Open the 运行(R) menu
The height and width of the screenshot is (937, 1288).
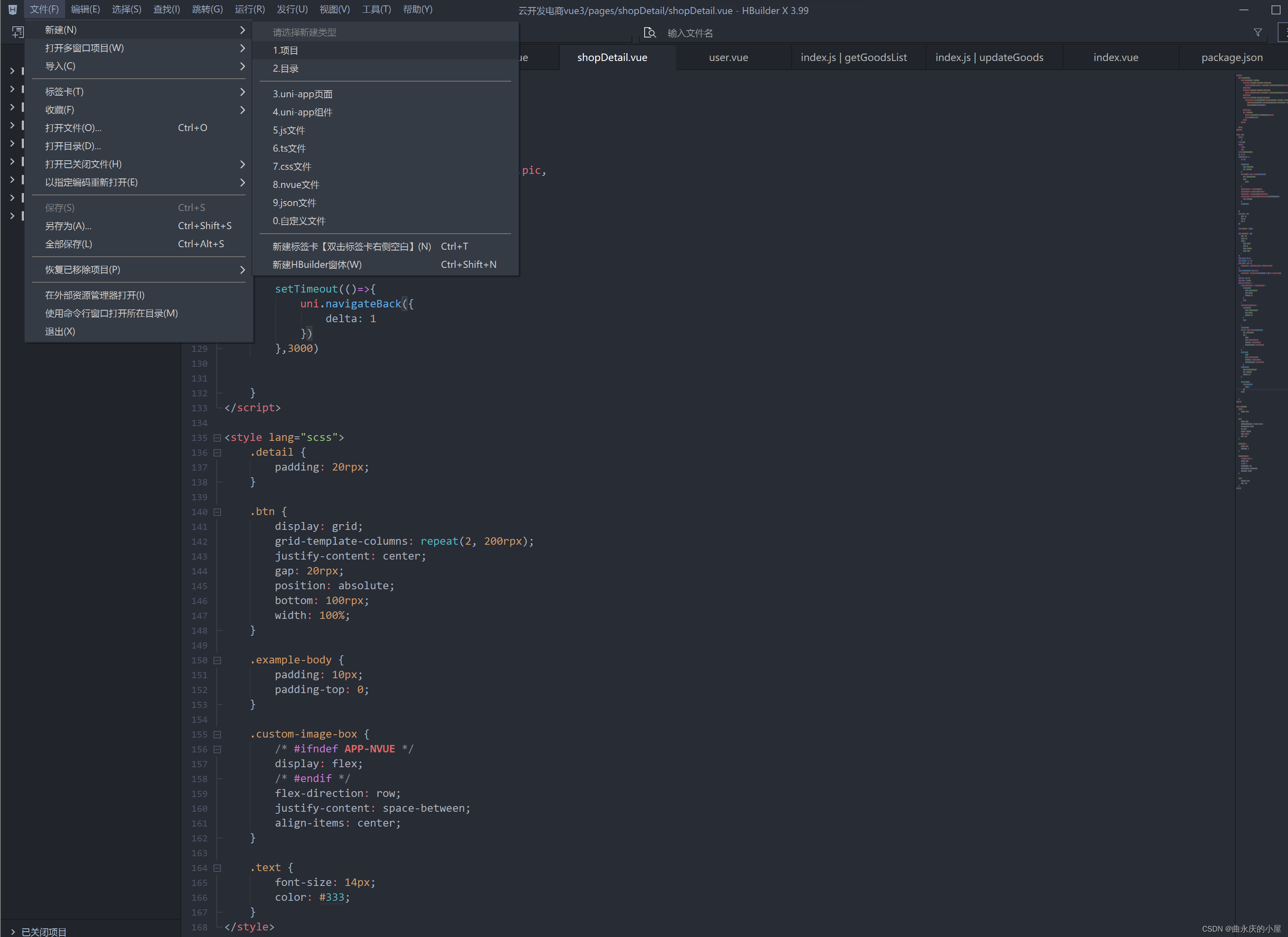[250, 9]
